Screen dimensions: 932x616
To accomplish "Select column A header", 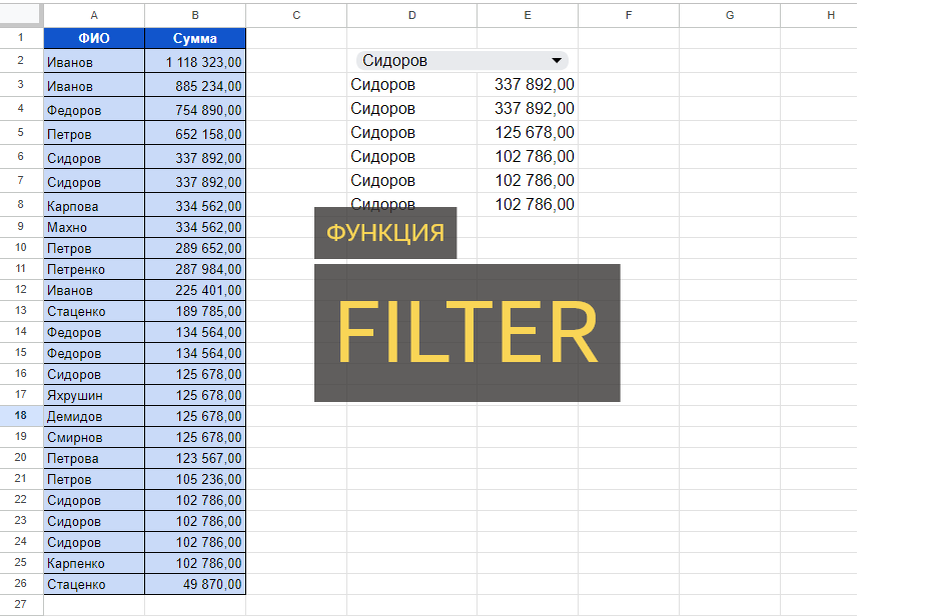I will 94,15.
